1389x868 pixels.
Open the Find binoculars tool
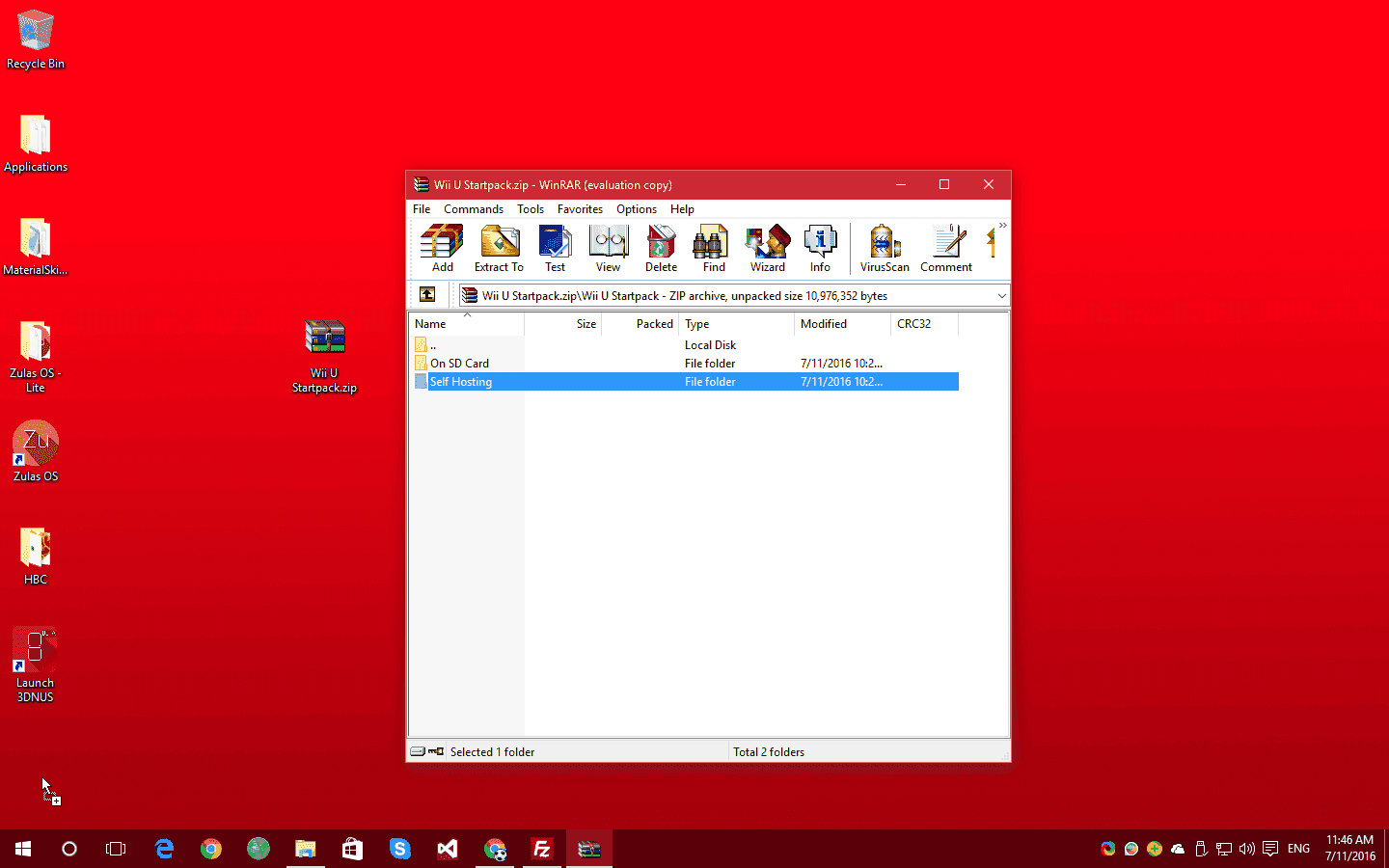(714, 248)
